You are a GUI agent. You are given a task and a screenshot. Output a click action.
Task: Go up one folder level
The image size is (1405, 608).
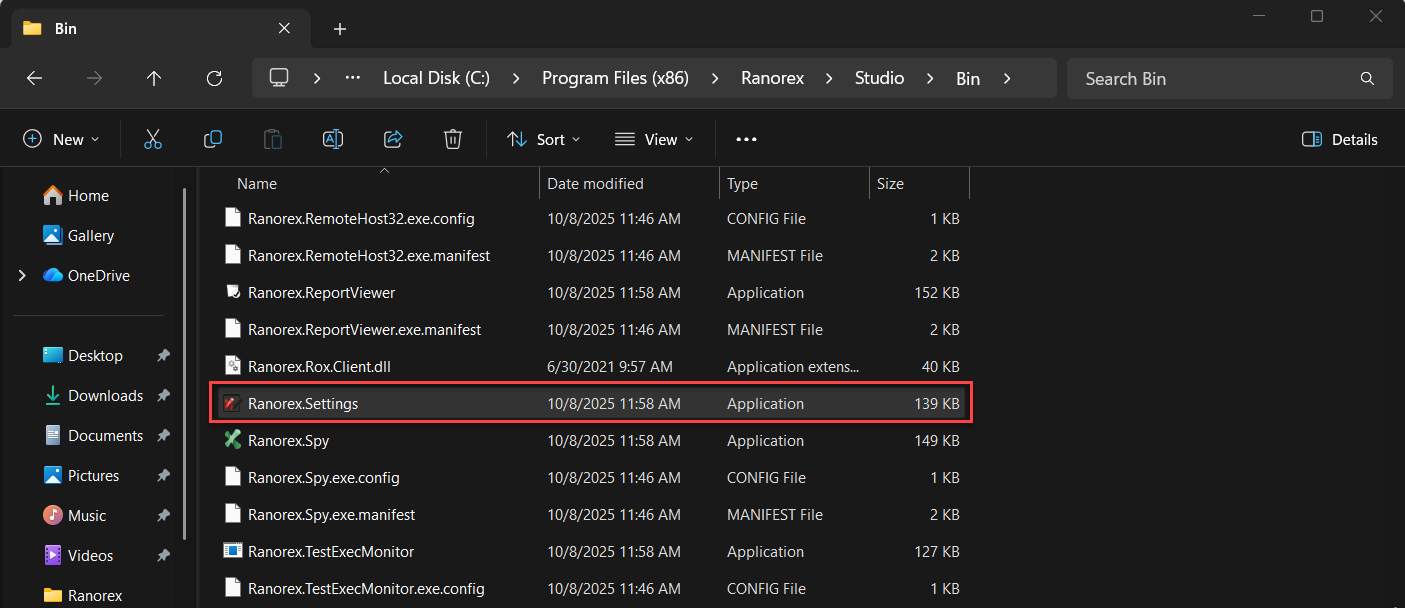pyautogui.click(x=154, y=78)
